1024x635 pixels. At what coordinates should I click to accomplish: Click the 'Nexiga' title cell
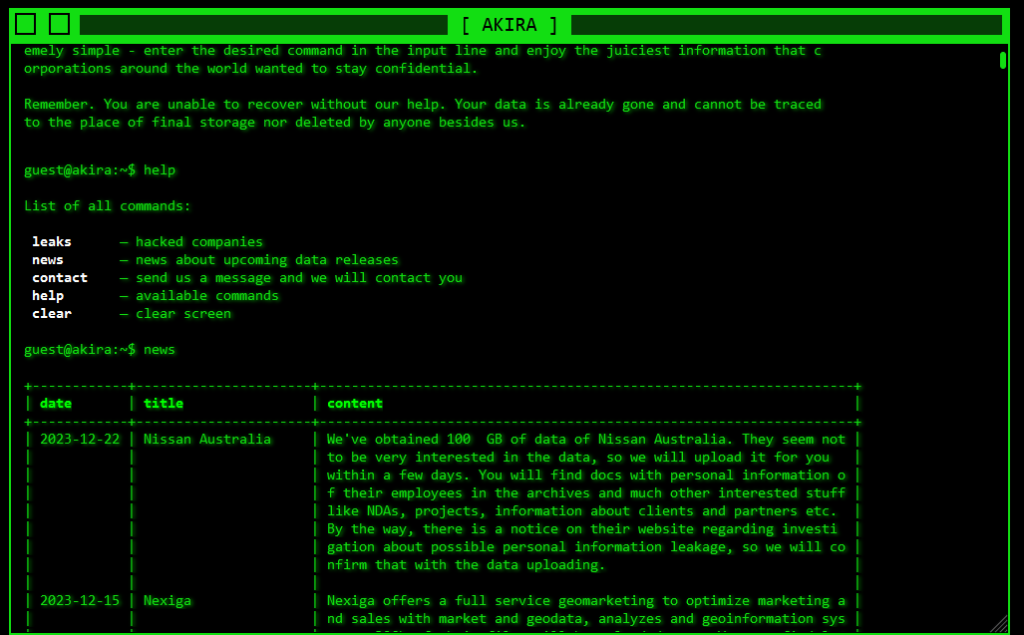tap(167, 601)
